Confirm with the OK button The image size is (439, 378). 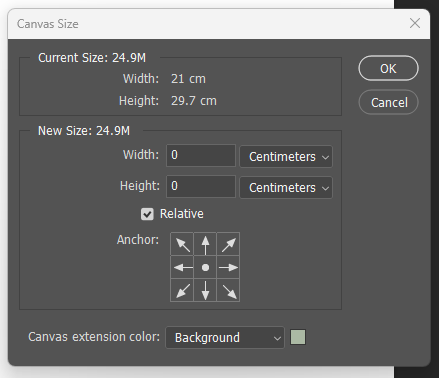(x=388, y=68)
